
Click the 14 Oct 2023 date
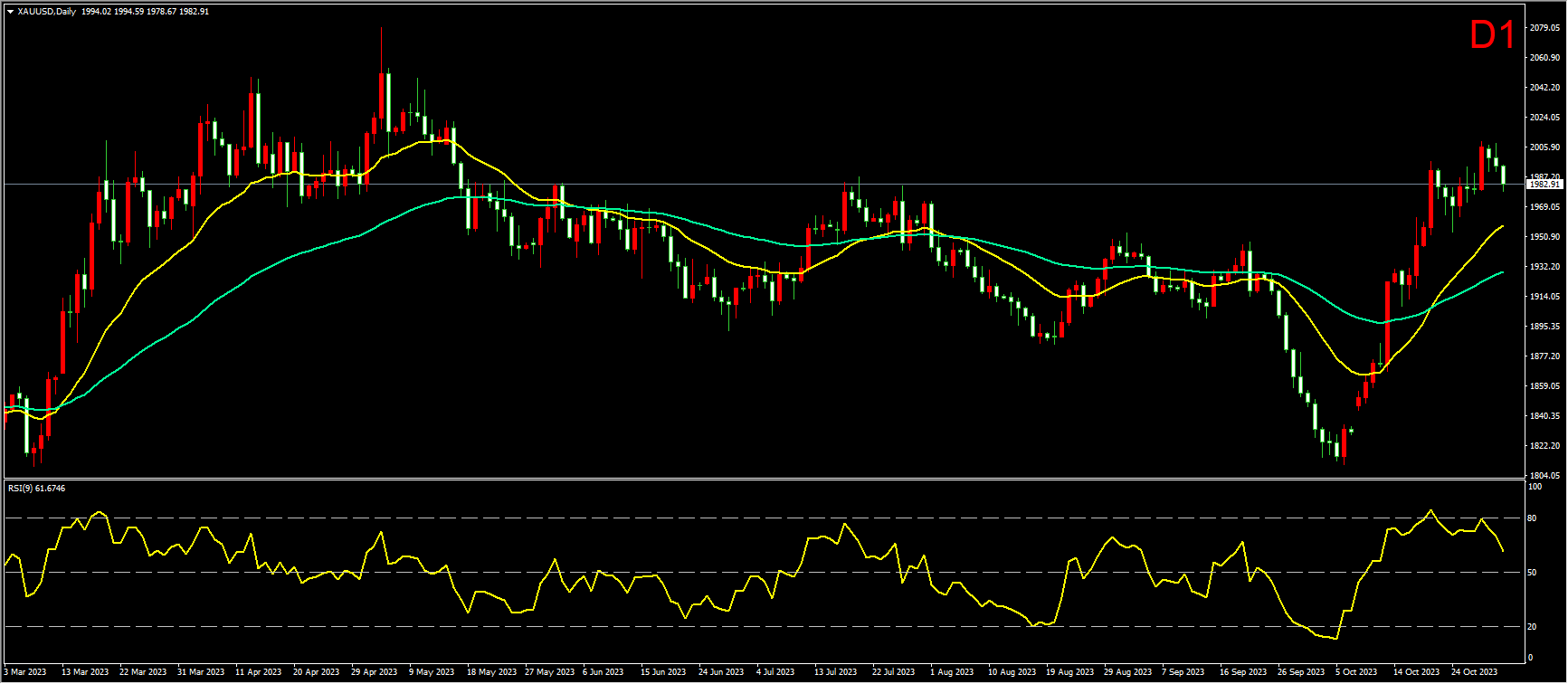click(x=1417, y=672)
